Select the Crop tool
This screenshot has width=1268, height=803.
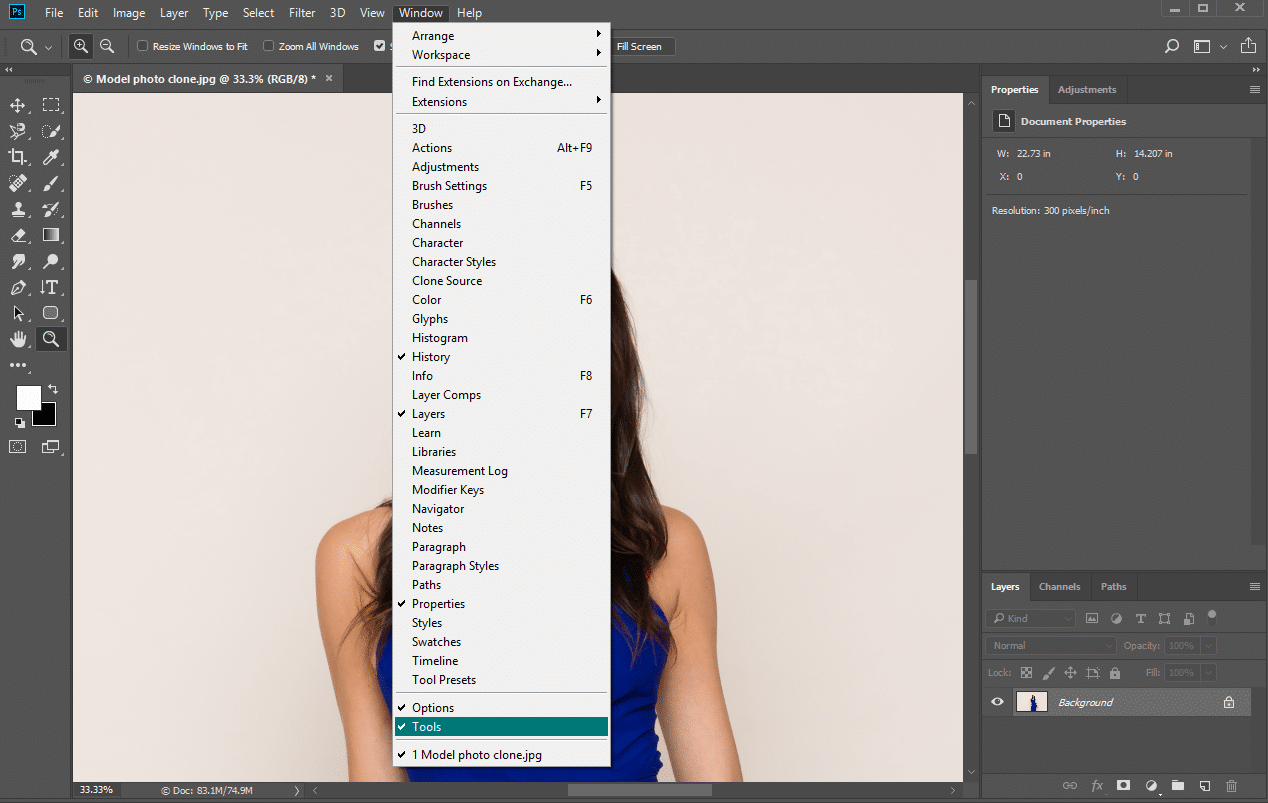pos(18,156)
